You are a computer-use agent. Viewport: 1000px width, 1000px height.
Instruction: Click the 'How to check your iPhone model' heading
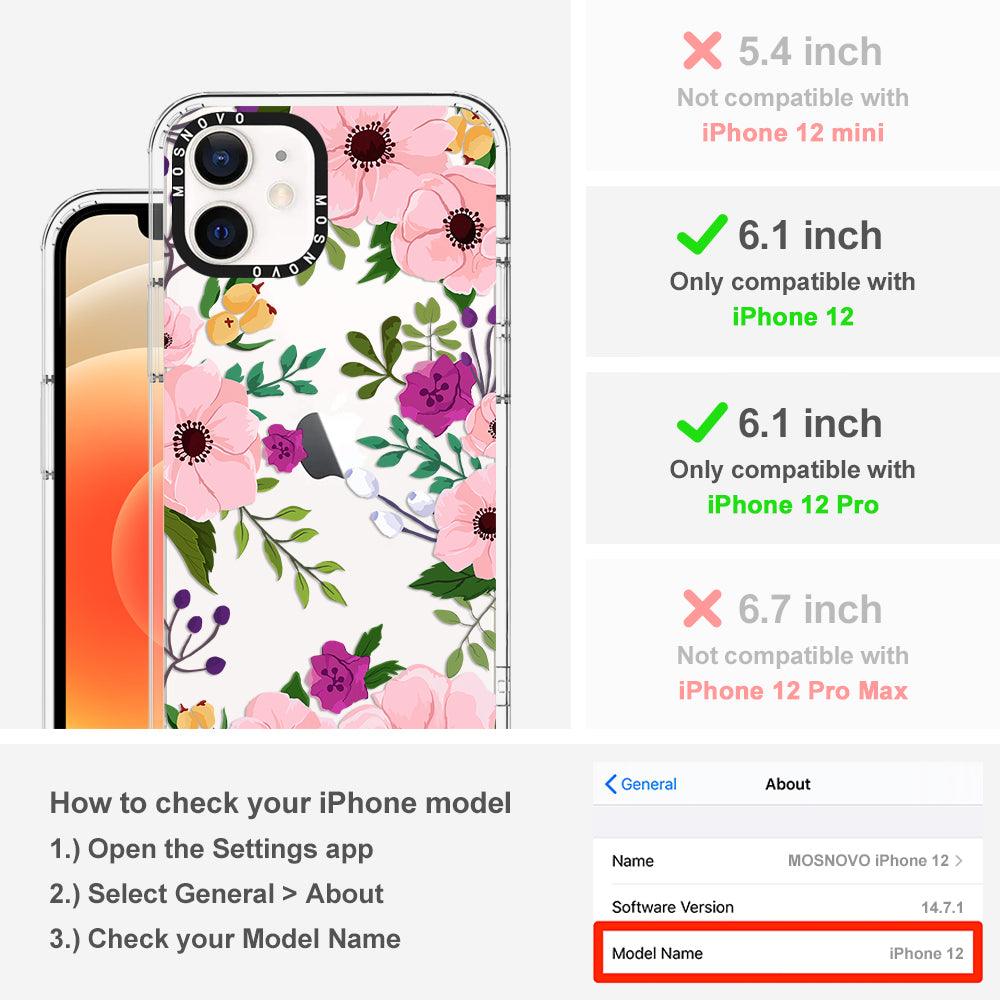(281, 802)
